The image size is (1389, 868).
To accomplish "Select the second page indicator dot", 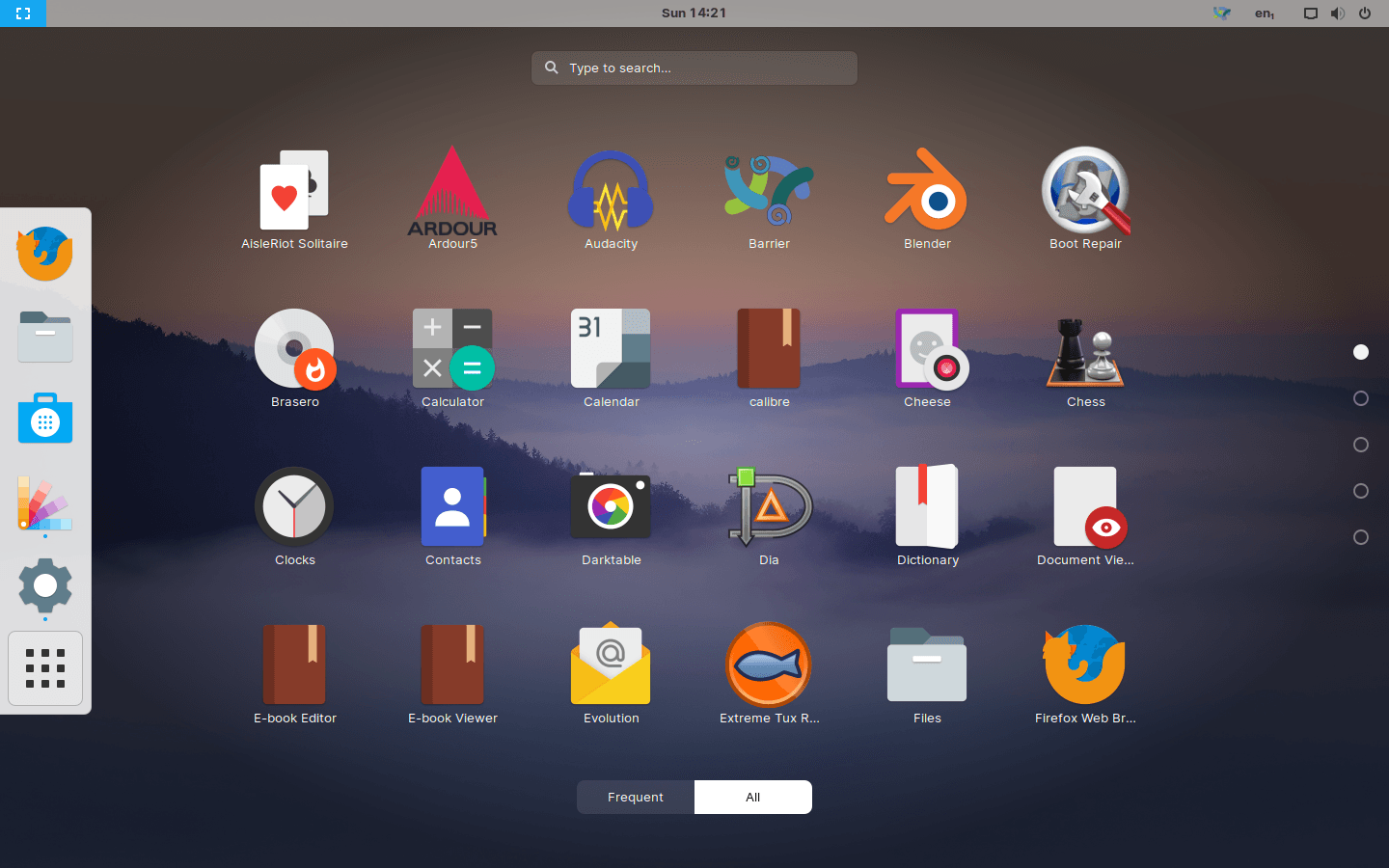I will click(1360, 397).
